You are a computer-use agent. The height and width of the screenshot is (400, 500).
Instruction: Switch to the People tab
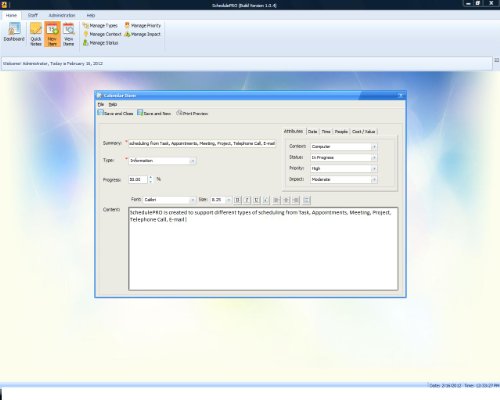click(x=341, y=131)
